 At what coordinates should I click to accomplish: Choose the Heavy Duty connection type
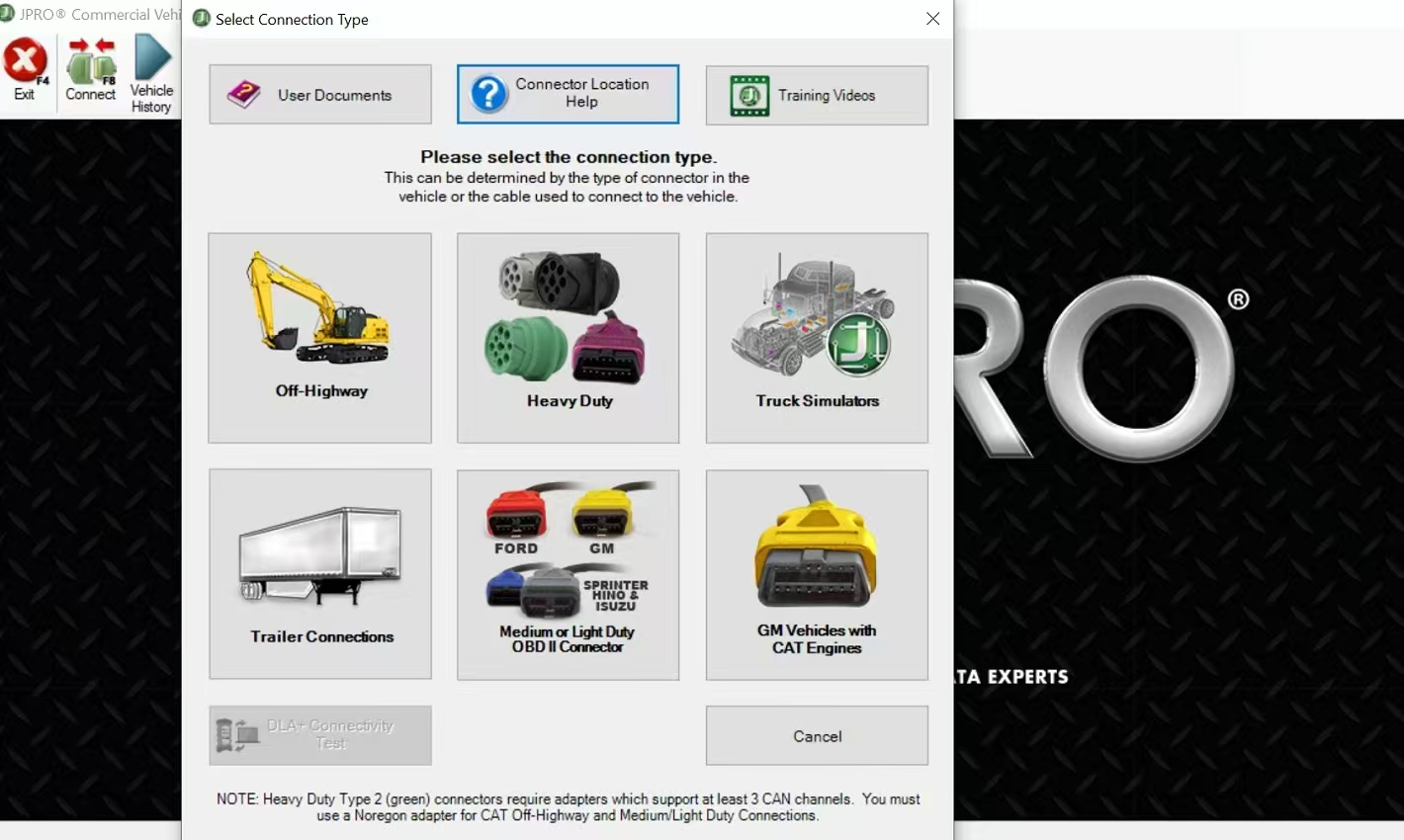click(568, 338)
